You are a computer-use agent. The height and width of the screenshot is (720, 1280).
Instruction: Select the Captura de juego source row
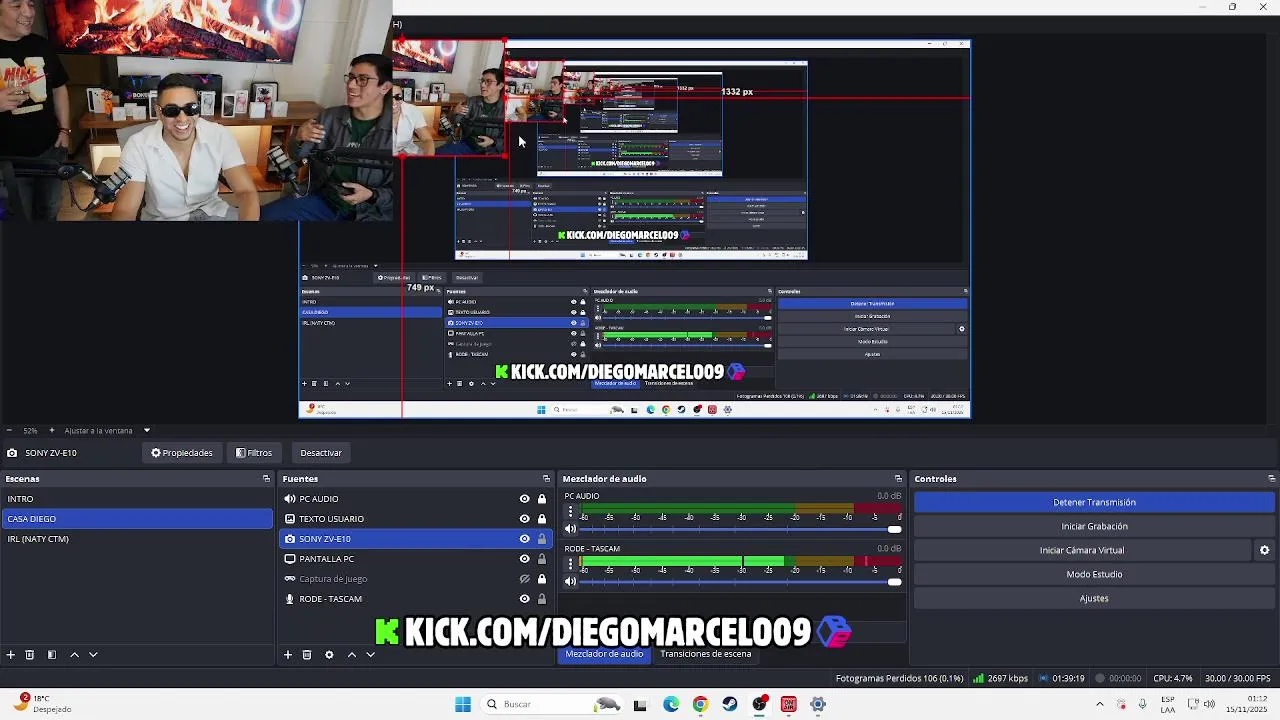pos(415,579)
